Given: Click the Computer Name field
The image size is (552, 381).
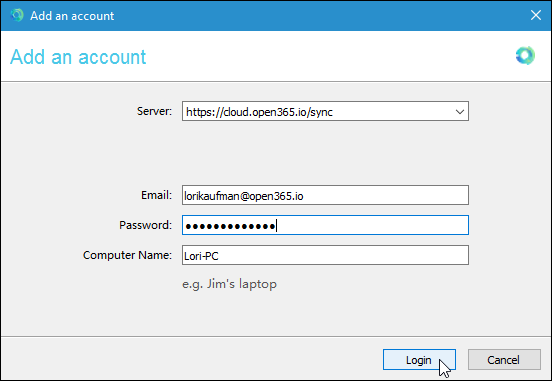Looking at the screenshot, I should 325,255.
